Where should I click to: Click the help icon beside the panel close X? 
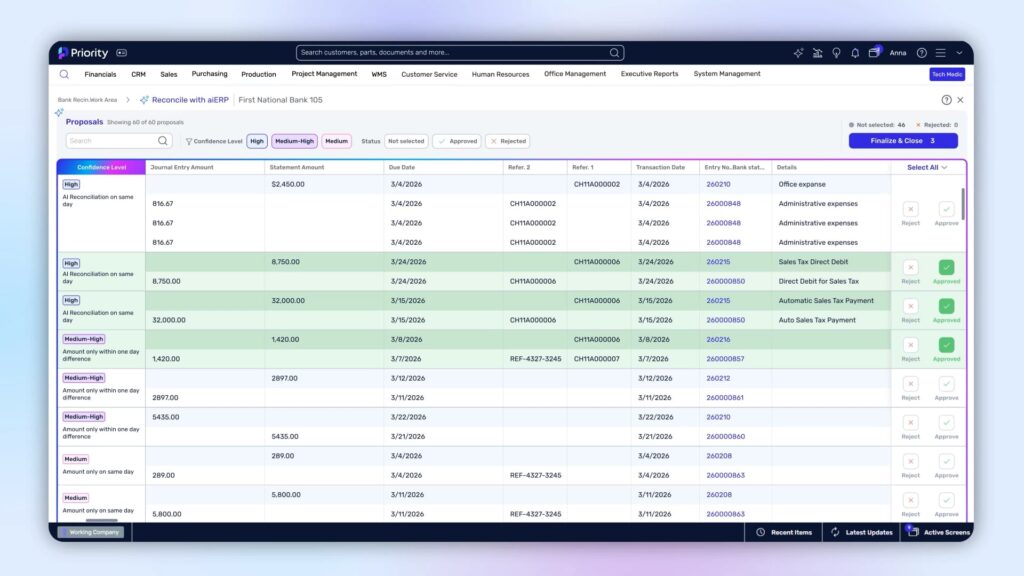tap(946, 100)
